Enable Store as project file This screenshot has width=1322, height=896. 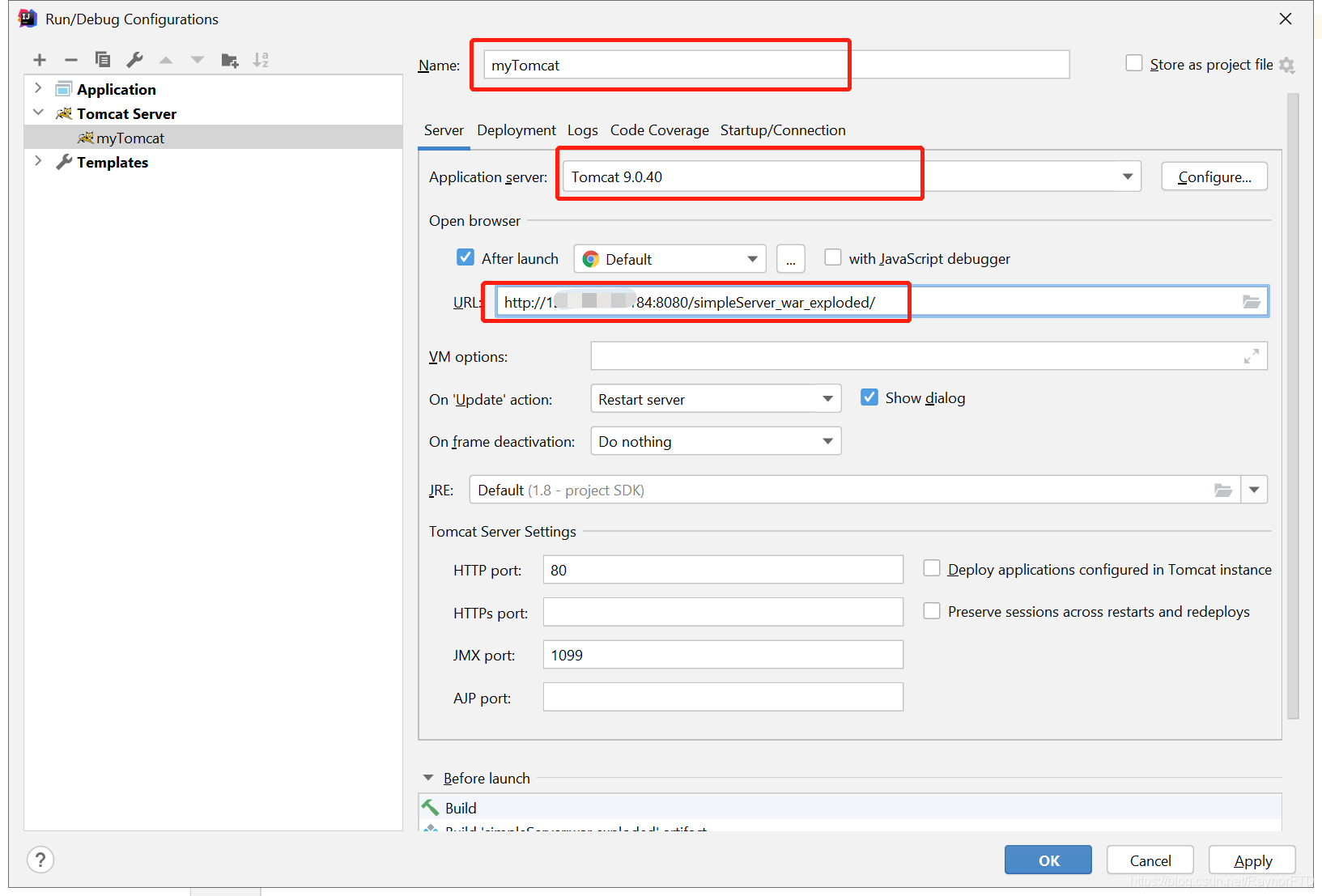[x=1134, y=63]
